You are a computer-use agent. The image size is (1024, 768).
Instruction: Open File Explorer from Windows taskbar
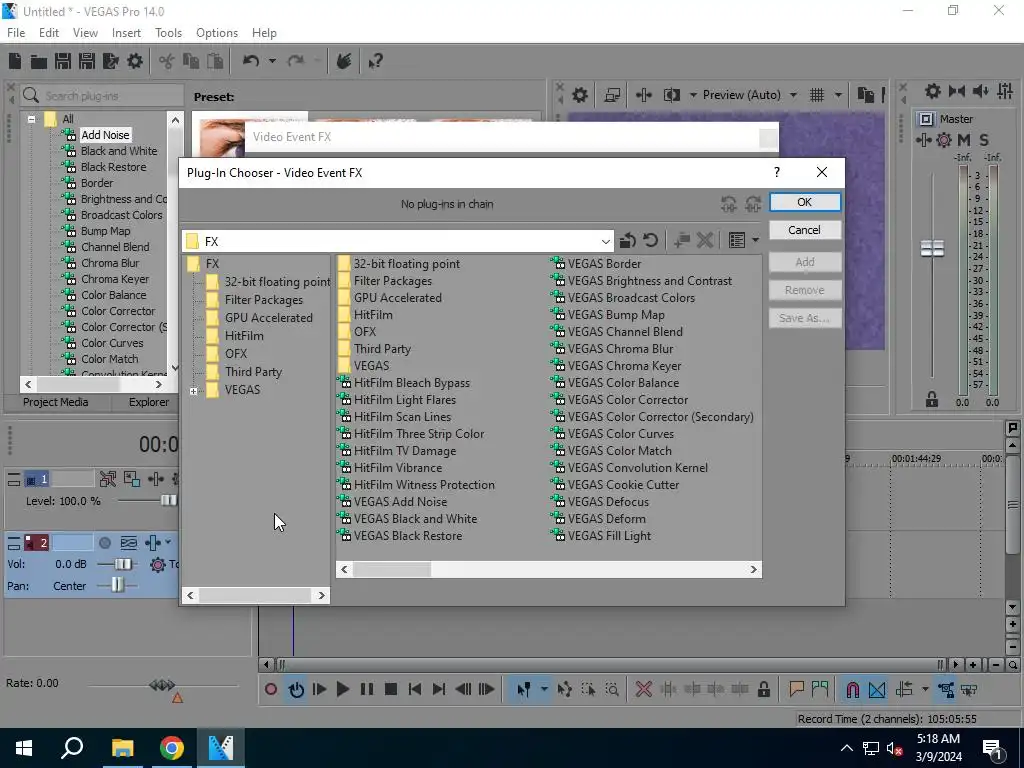(122, 748)
